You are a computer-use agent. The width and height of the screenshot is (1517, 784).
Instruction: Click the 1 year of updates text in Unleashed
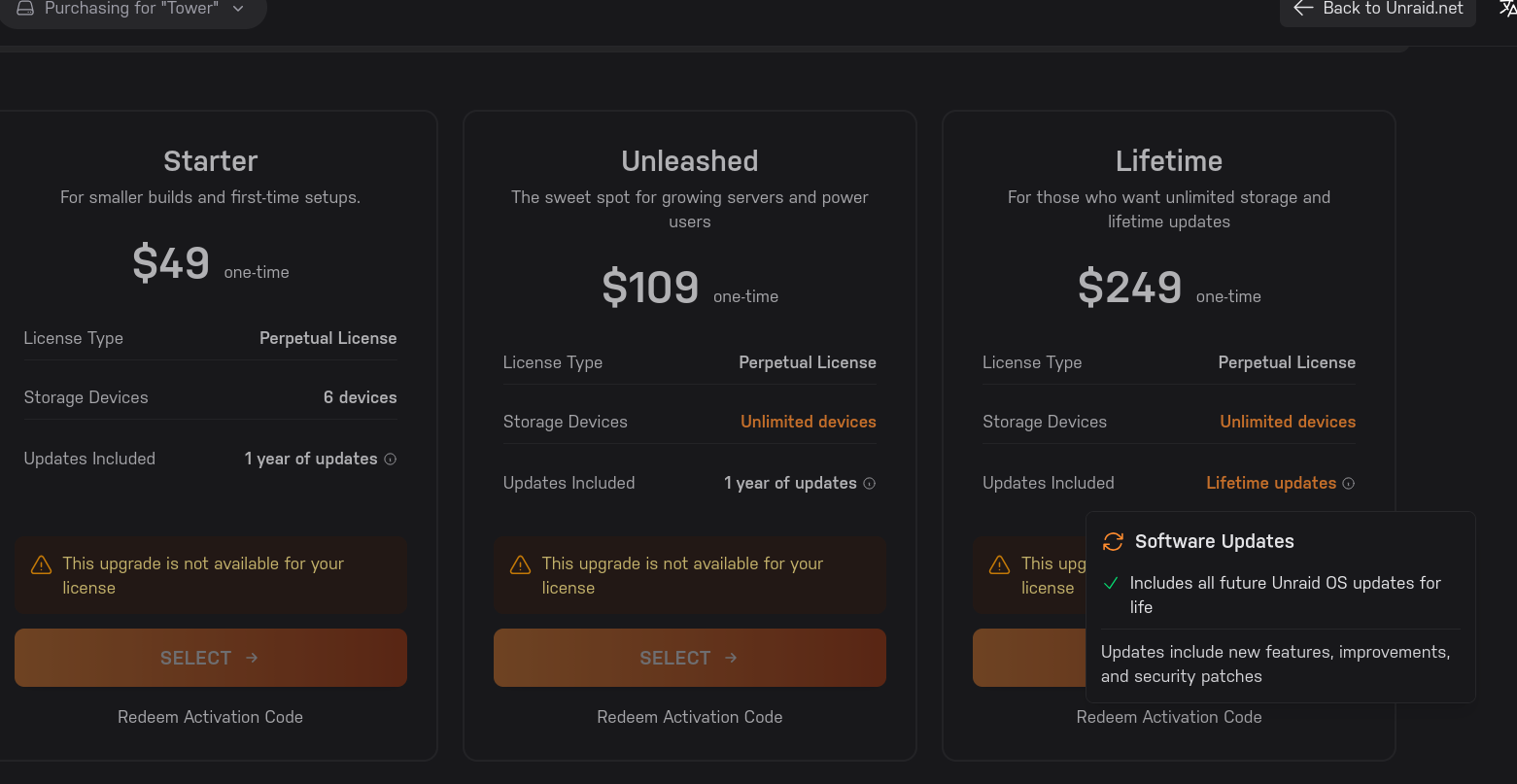point(790,483)
